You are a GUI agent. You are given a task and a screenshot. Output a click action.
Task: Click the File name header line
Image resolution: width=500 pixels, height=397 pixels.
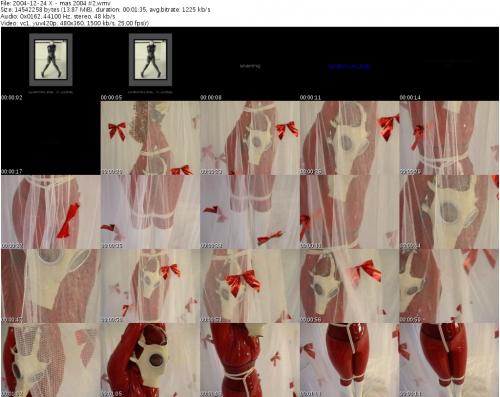click(55, 3)
